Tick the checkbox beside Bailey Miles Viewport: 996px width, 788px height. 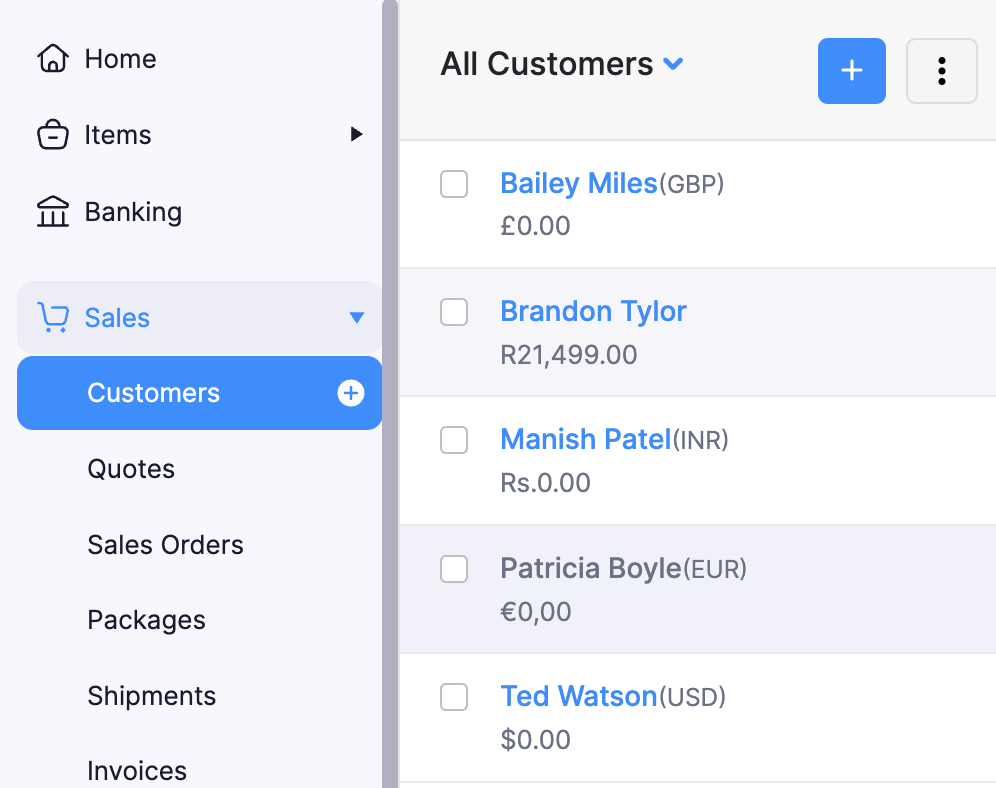pyautogui.click(x=454, y=184)
